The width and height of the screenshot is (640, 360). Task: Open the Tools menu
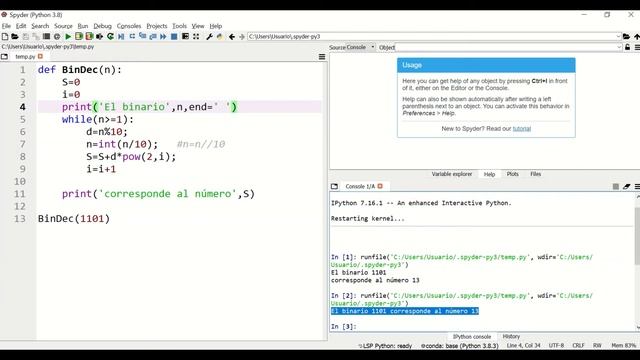tap(179, 26)
